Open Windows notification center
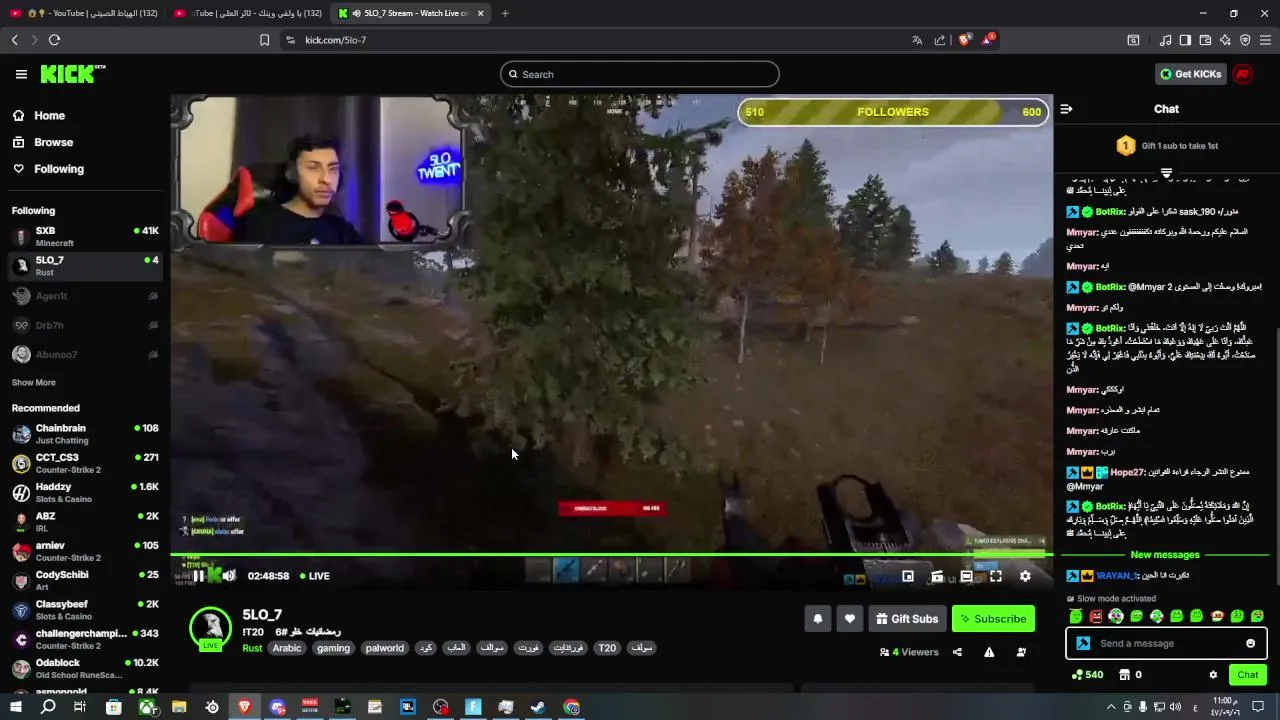1280x720 pixels. [x=1259, y=707]
